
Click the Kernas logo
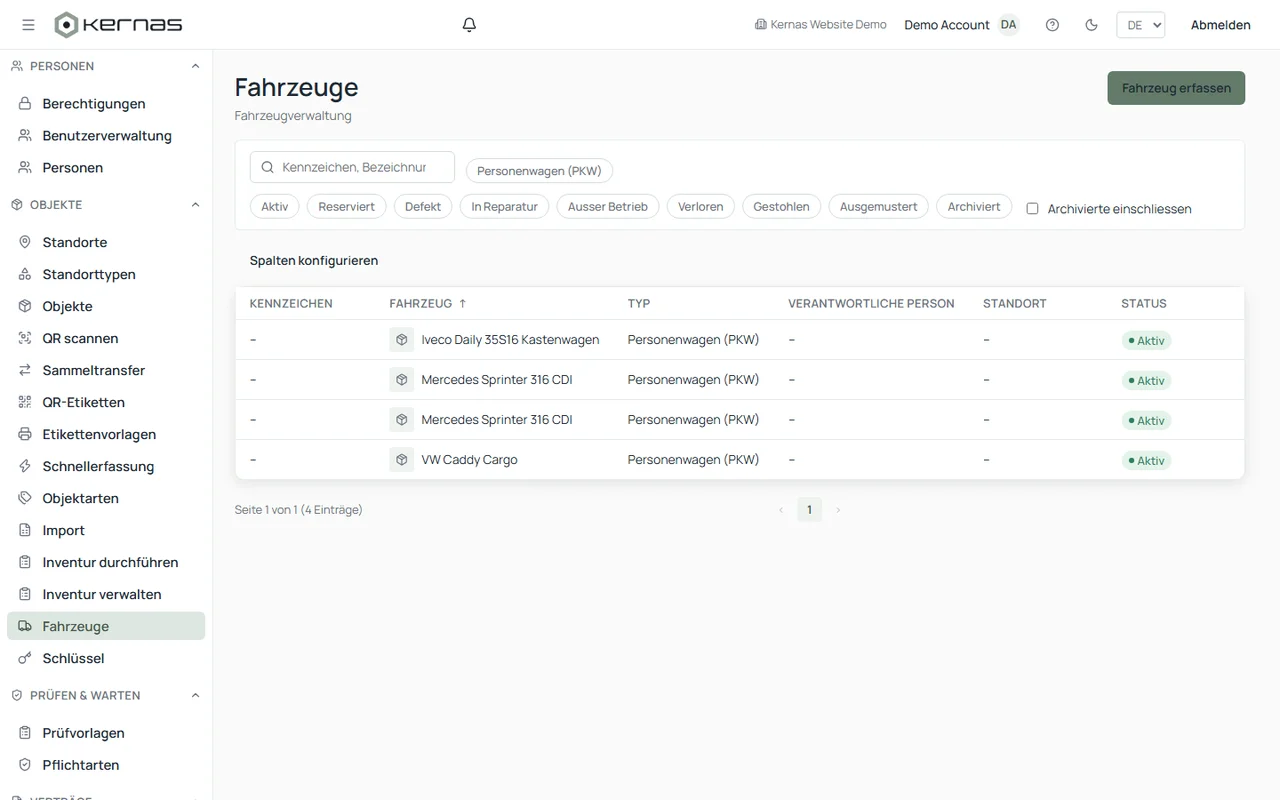pyautogui.click(x=118, y=25)
